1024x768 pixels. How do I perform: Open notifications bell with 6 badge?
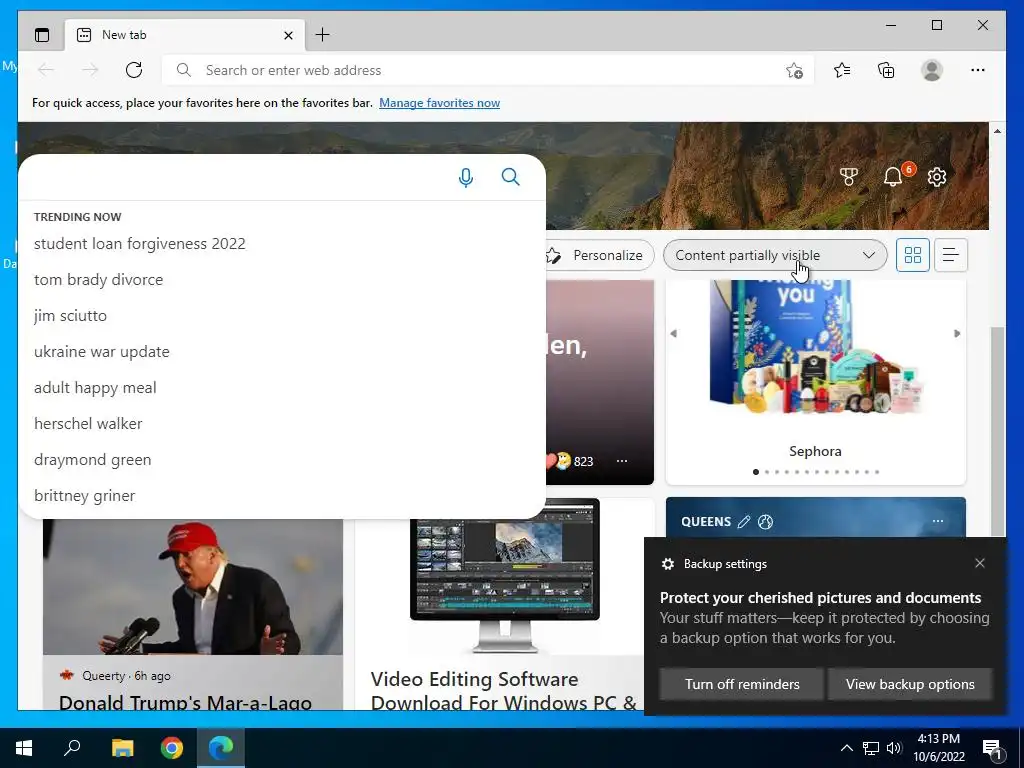(x=893, y=176)
